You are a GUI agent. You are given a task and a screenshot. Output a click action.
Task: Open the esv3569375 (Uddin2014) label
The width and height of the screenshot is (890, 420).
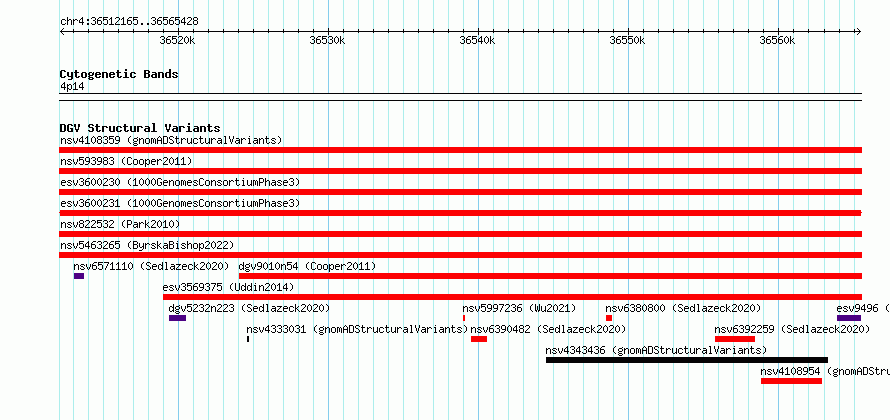pos(228,287)
